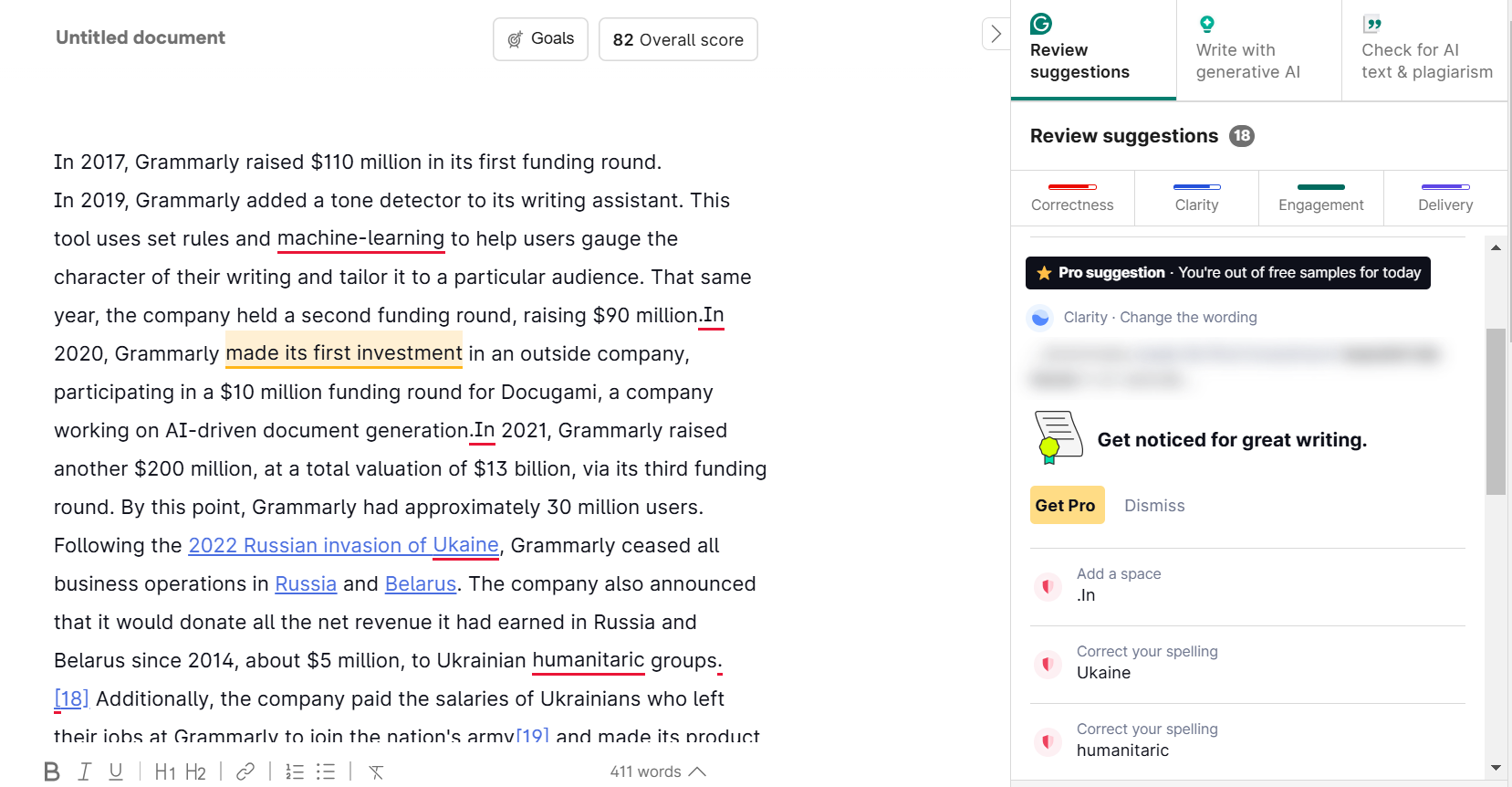Image resolution: width=1512 pixels, height=787 pixels.
Task: Set Heading 2 style
Action: pyautogui.click(x=196, y=772)
